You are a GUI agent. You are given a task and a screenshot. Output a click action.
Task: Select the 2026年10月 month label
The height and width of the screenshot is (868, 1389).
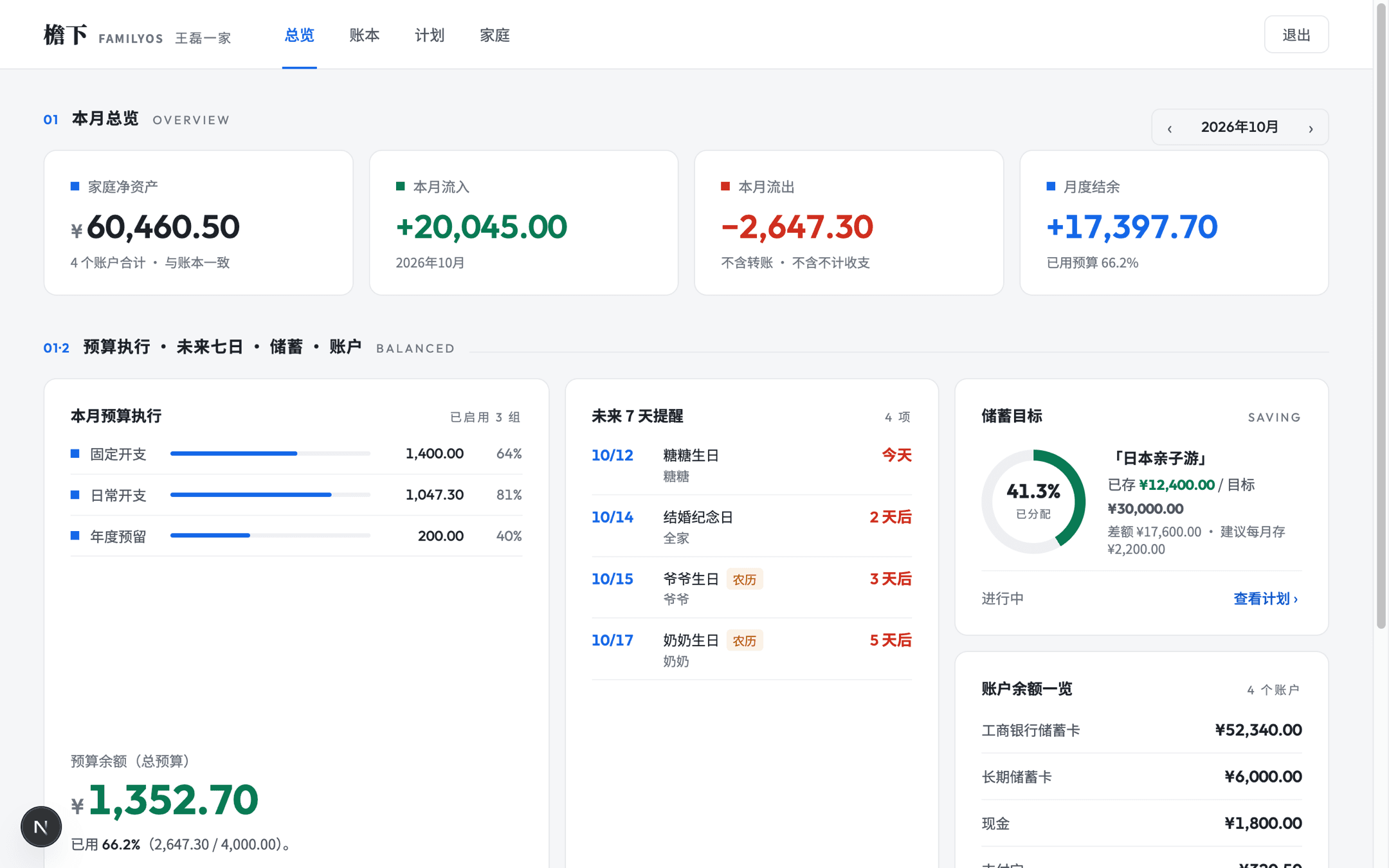pos(1239,127)
